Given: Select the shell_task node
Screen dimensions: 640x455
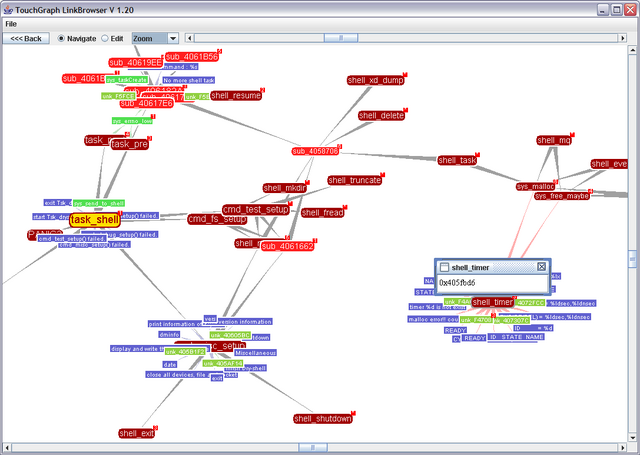Looking at the screenshot, I should (x=457, y=160).
